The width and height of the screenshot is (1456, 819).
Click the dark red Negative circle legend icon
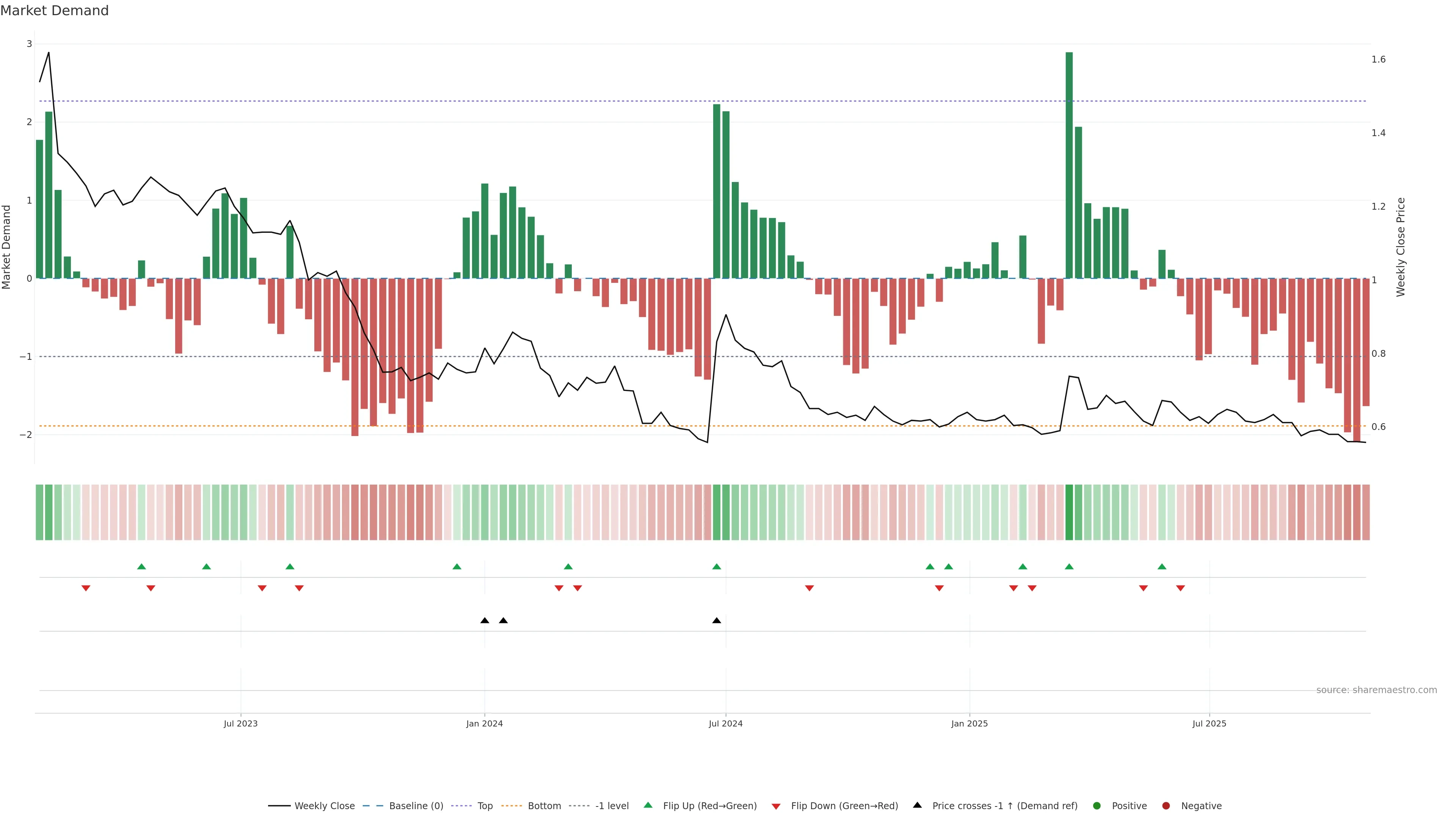1166,805
